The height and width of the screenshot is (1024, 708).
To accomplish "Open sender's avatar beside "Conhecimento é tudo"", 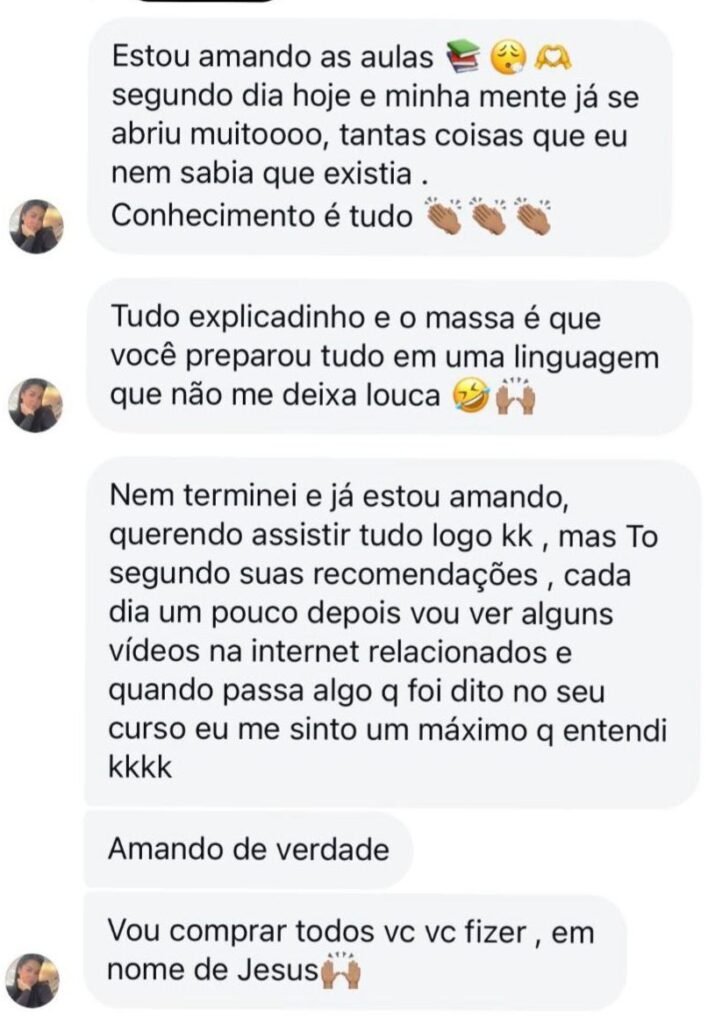I will tap(37, 226).
